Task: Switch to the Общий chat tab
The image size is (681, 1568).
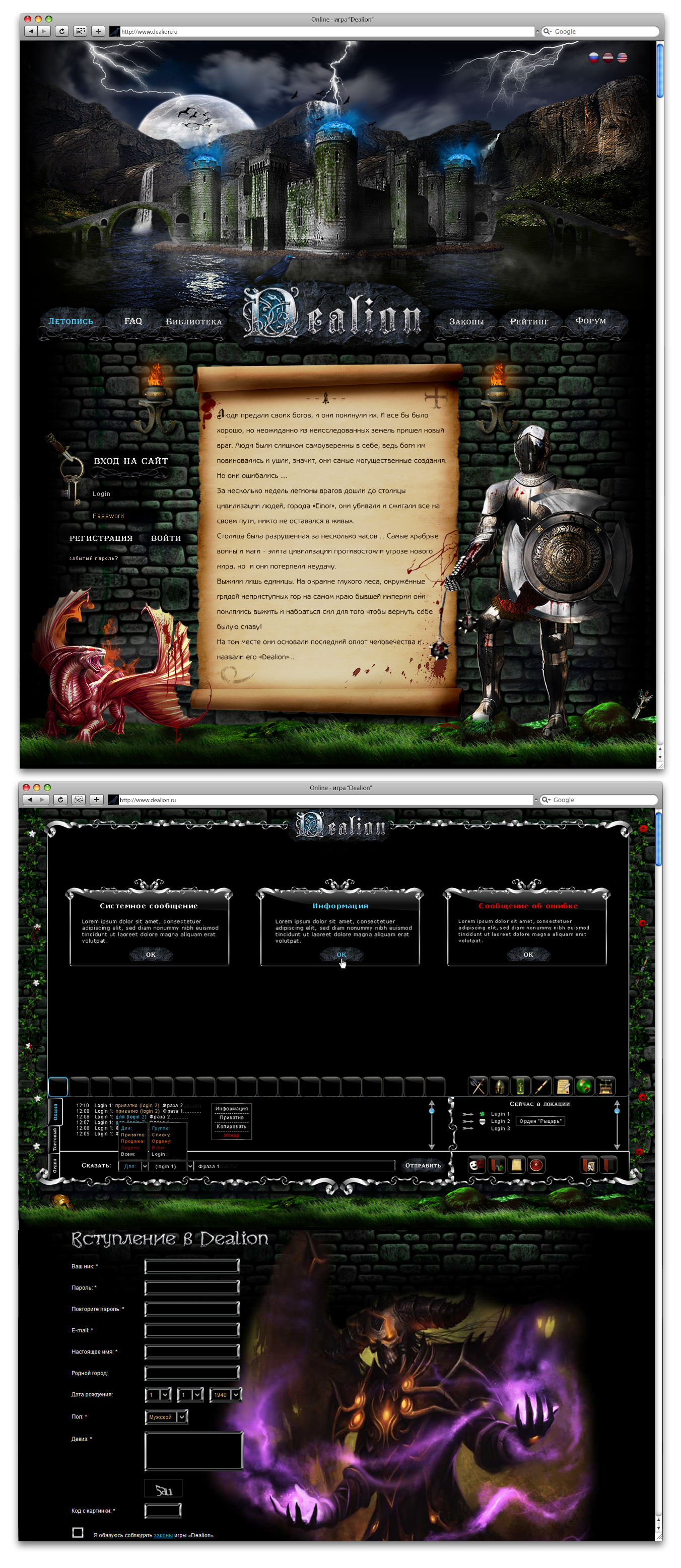Action: point(55,1111)
